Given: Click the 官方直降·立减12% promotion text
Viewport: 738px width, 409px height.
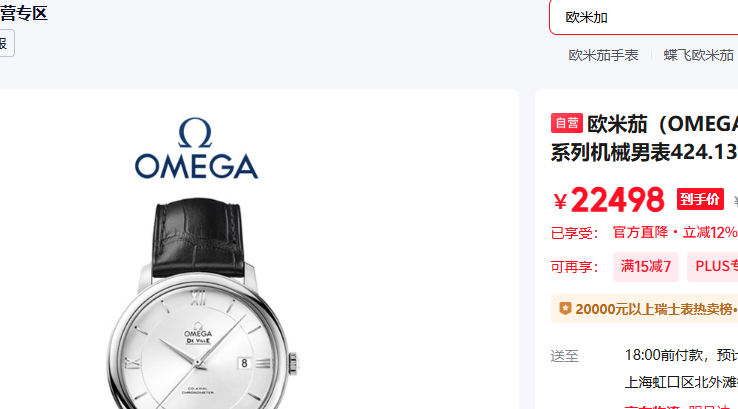Looking at the screenshot, I should (675, 233).
